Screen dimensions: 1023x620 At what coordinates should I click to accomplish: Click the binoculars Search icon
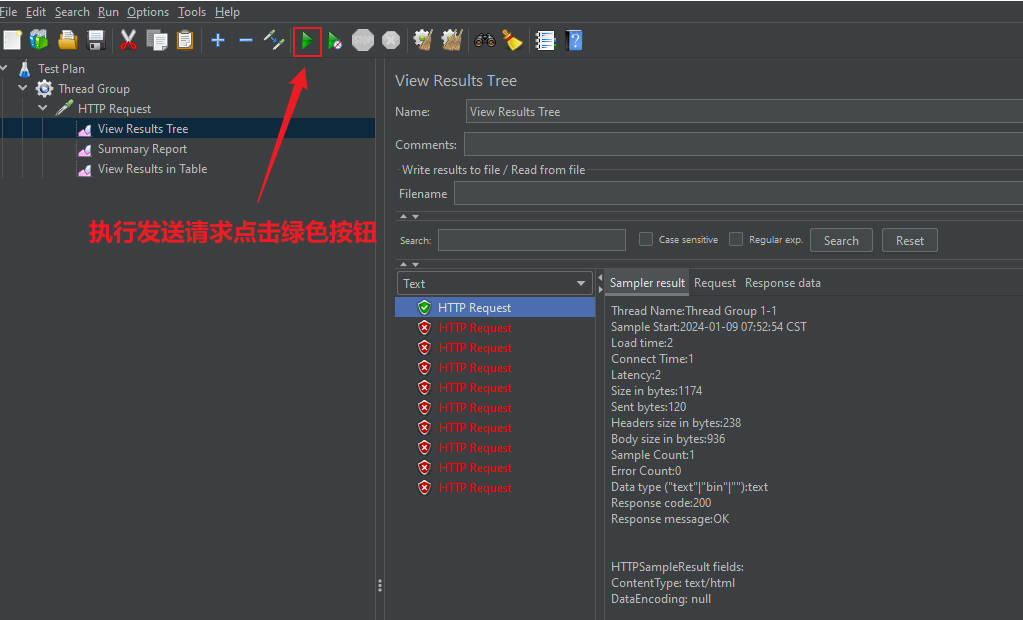[x=485, y=40]
